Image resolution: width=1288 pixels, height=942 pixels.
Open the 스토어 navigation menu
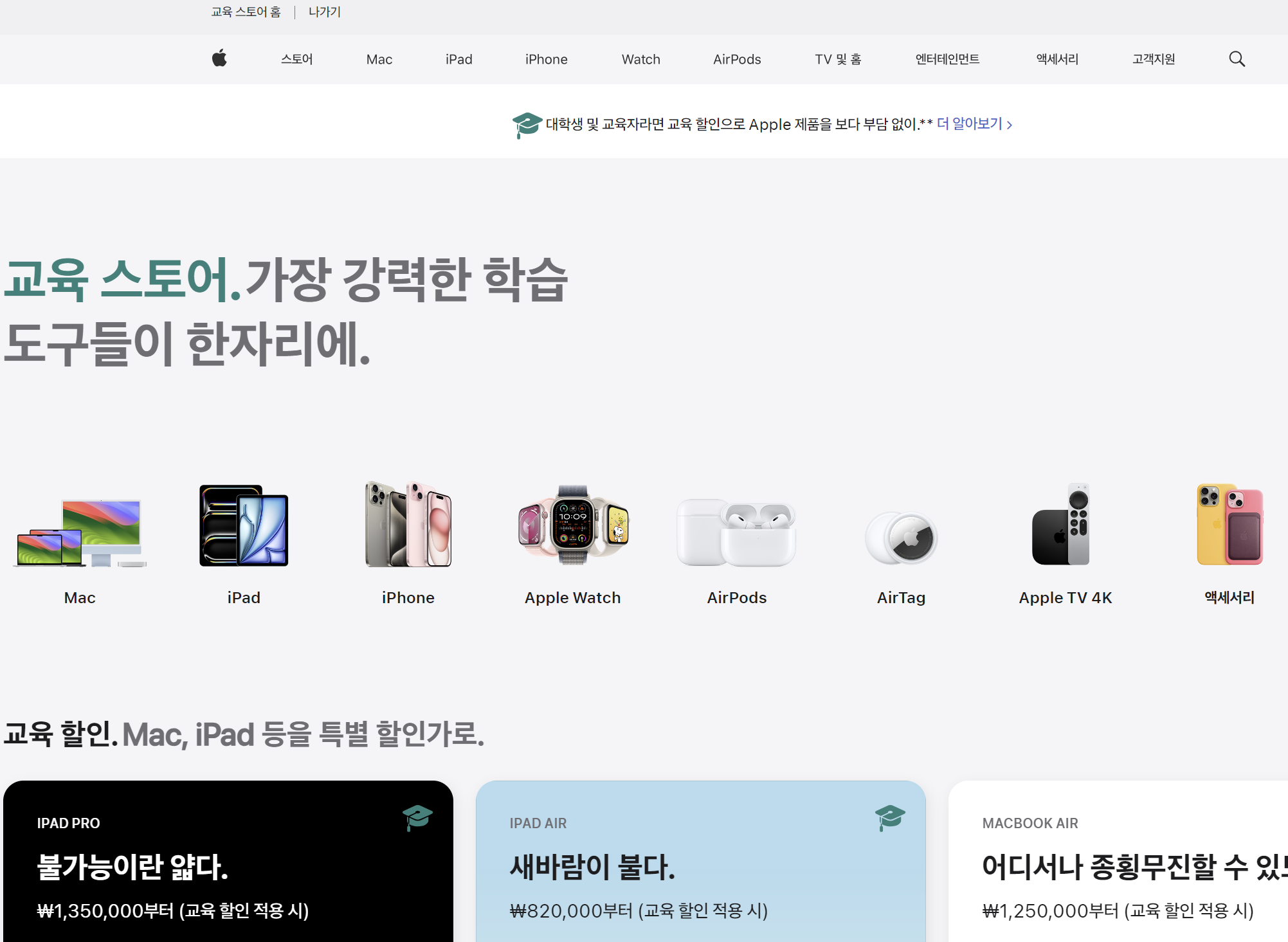pos(296,59)
